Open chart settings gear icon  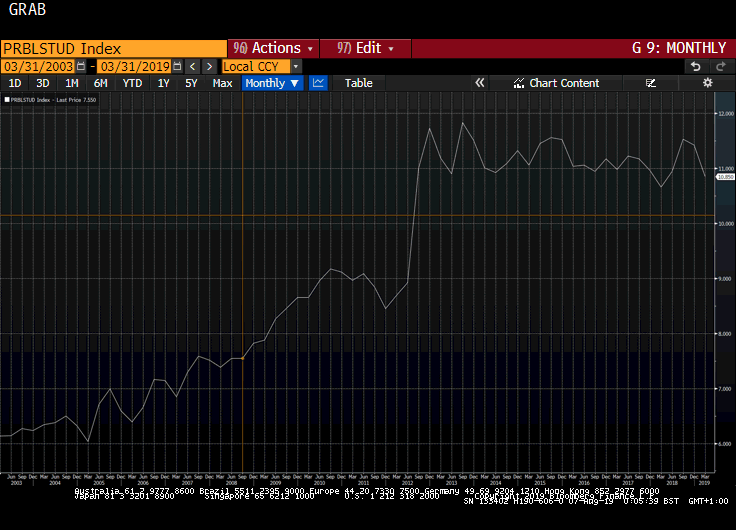click(707, 83)
